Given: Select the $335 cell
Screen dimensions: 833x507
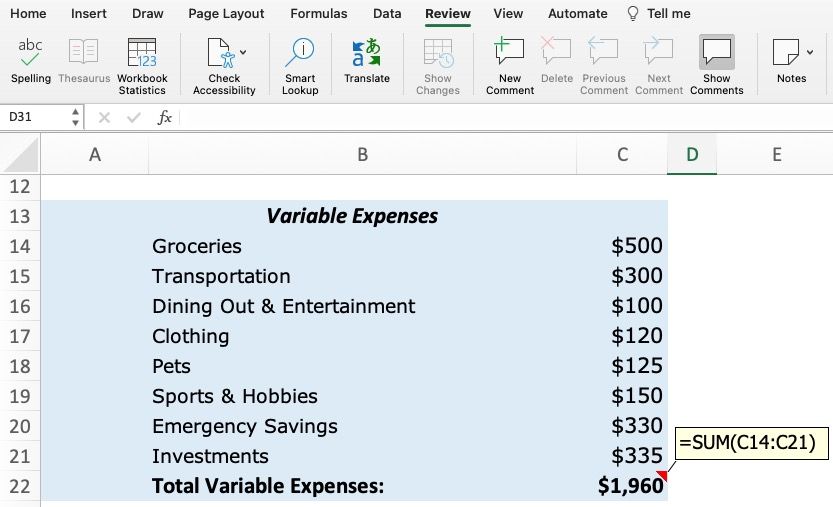Looking at the screenshot, I should pyautogui.click(x=622, y=457).
